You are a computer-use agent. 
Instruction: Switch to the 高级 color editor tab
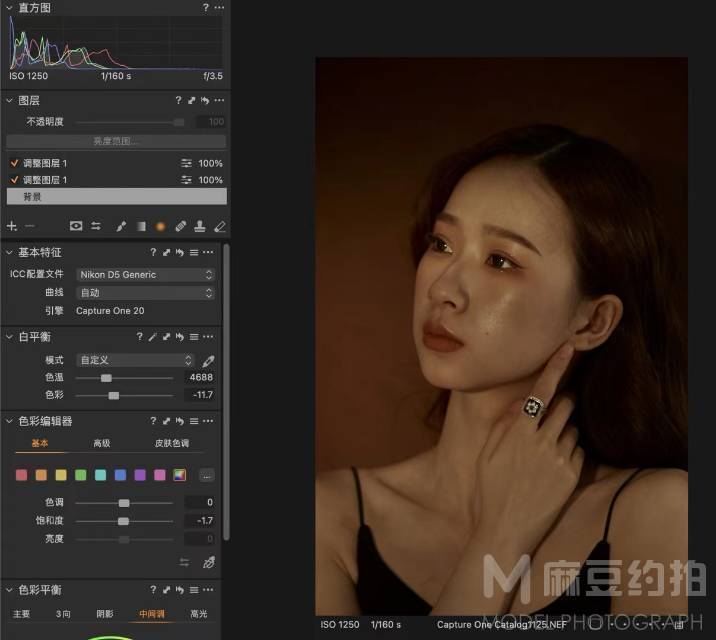pyautogui.click(x=102, y=443)
